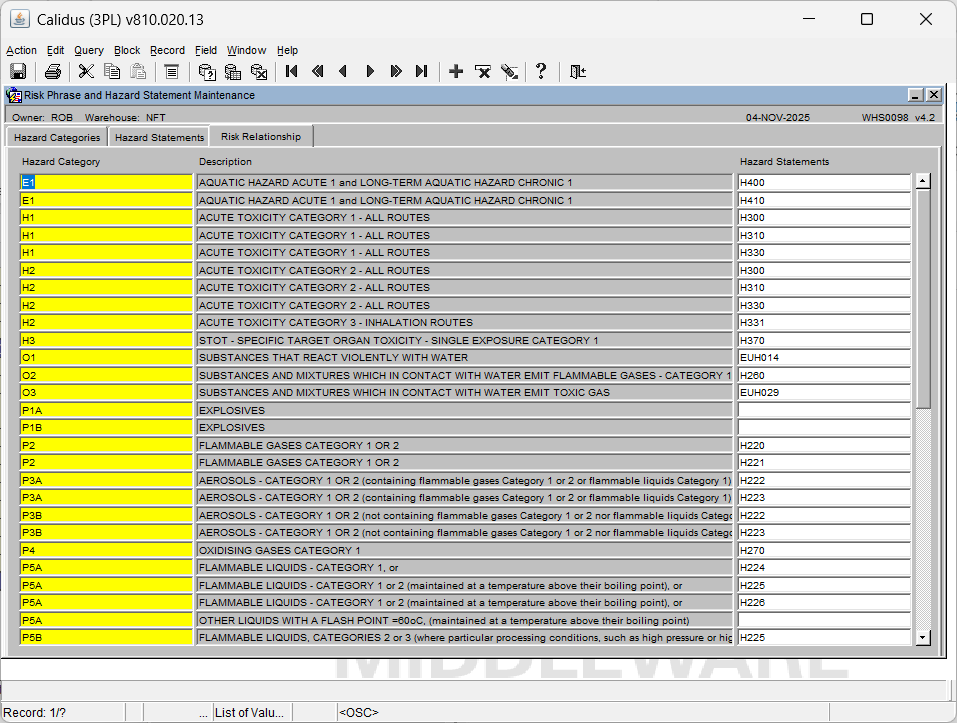Click the Exit door icon
The image size is (957, 723).
[x=577, y=71]
